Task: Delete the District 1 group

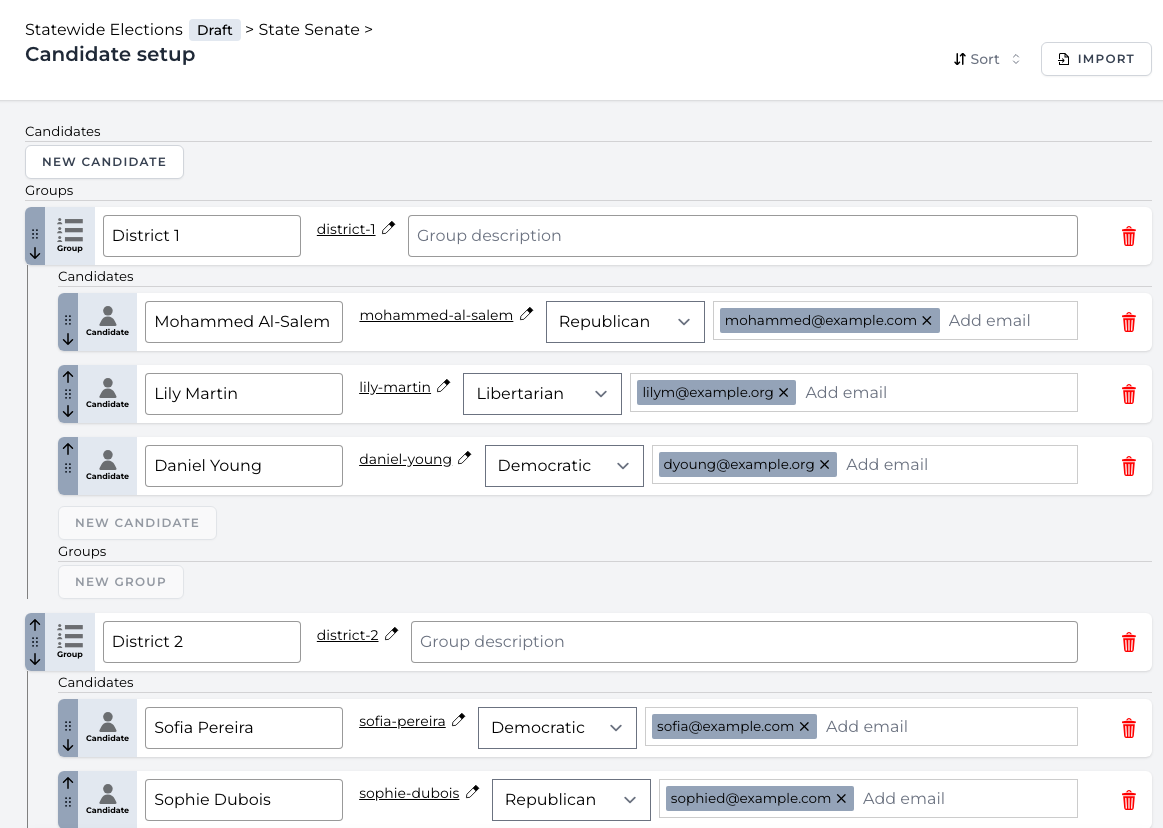Action: coord(1129,236)
